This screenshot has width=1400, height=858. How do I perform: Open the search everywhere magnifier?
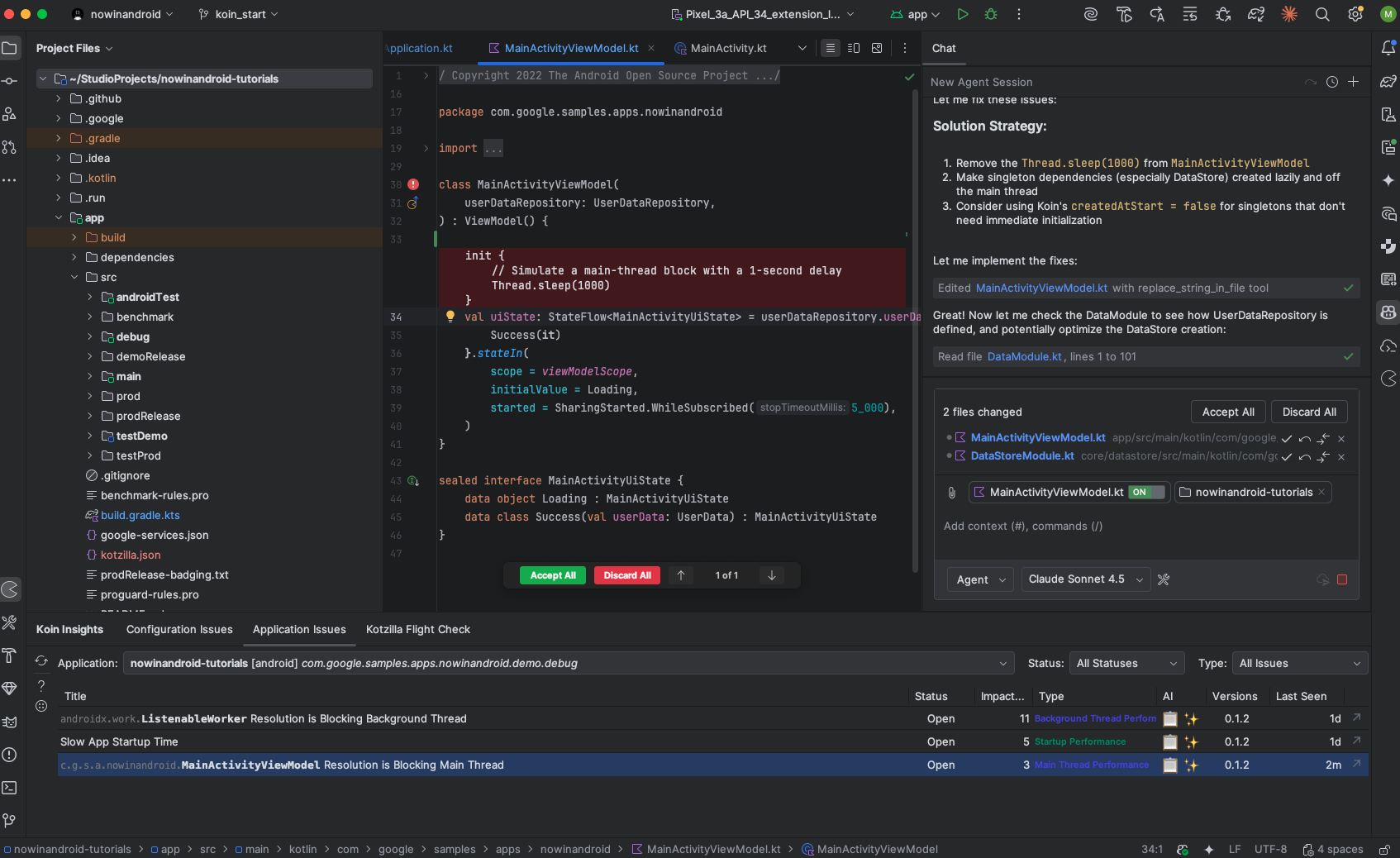tap(1322, 14)
